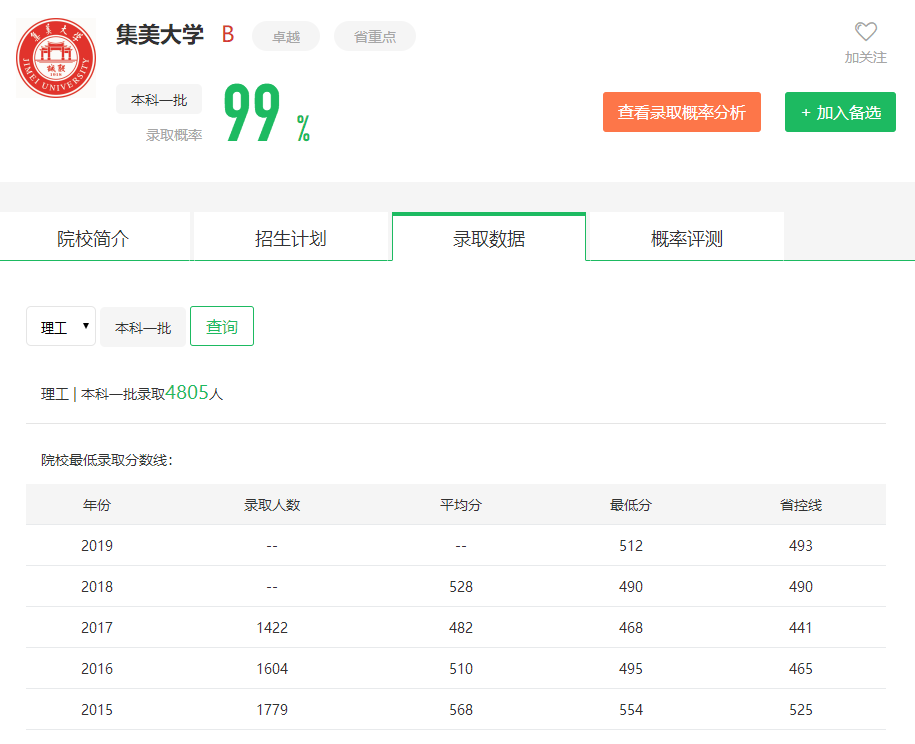Click the 年份 column header
The height and width of the screenshot is (744, 915).
click(97, 505)
